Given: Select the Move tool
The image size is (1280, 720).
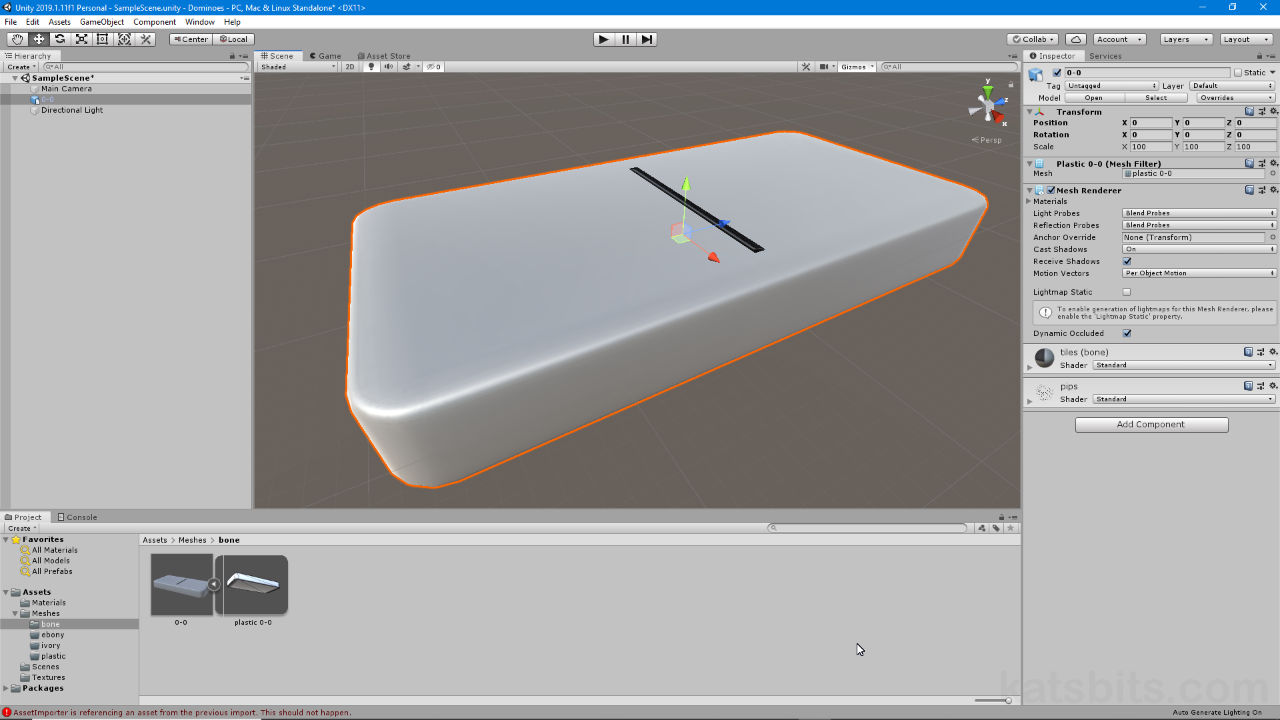Looking at the screenshot, I should 39,39.
